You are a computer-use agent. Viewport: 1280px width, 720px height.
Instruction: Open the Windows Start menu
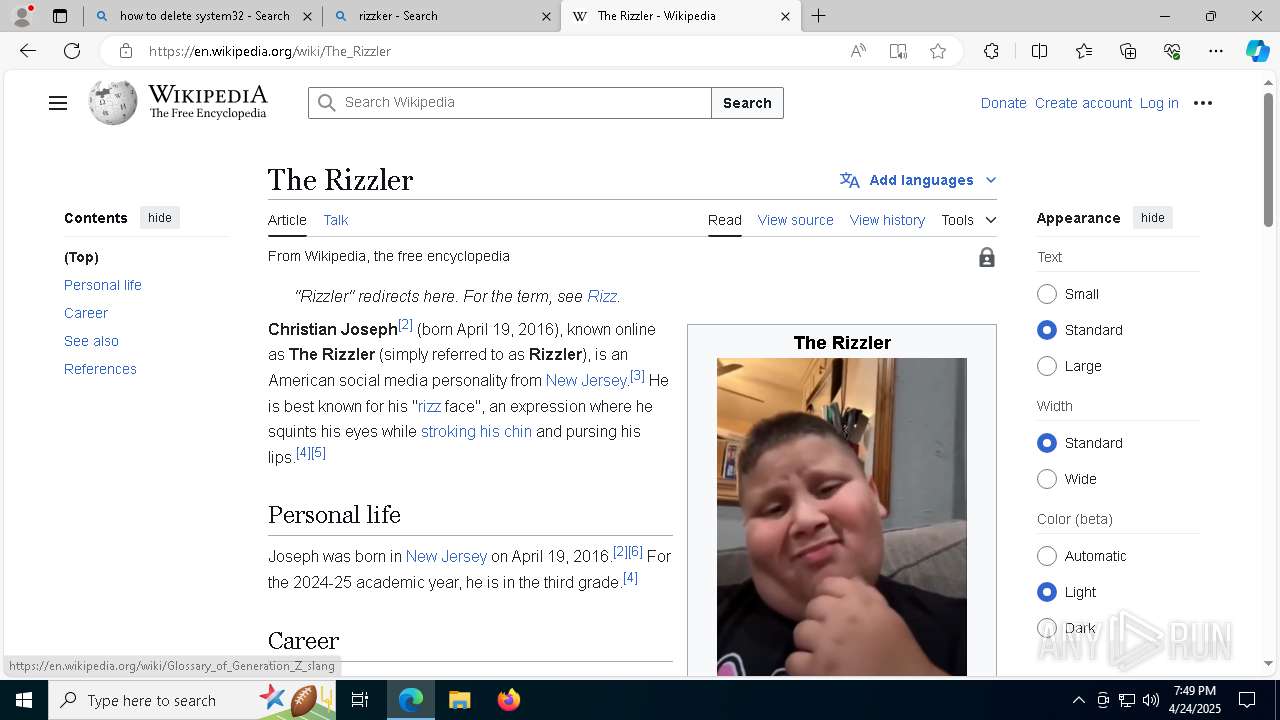click(x=24, y=700)
